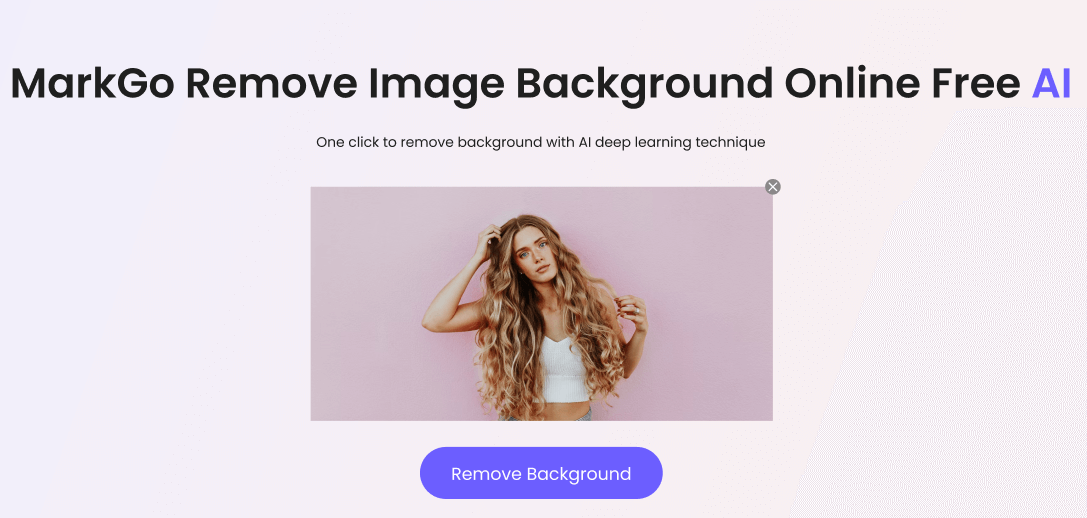Select the uploaded woman photo thumbnail
1087x518 pixels.
coord(541,304)
